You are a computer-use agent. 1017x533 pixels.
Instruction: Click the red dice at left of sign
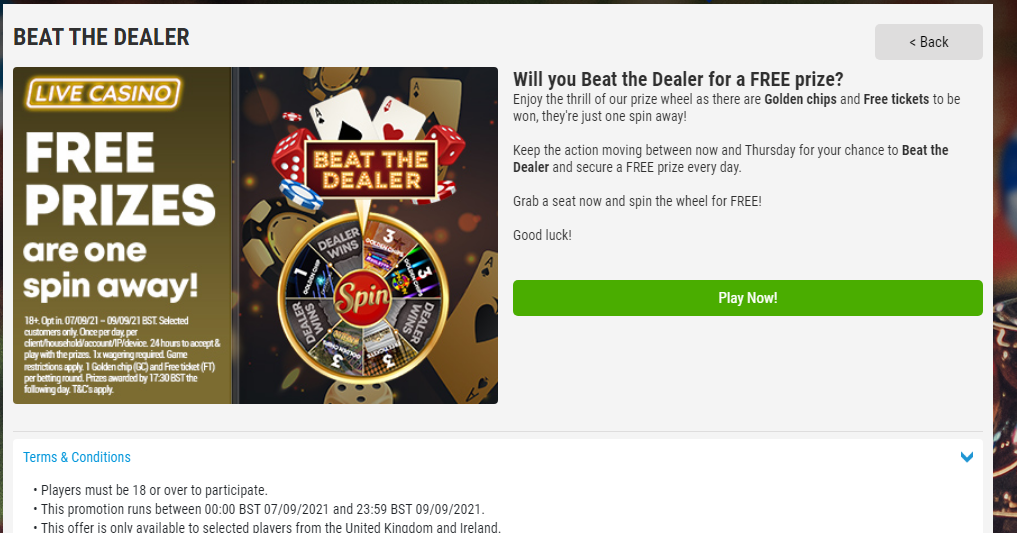tap(287, 158)
